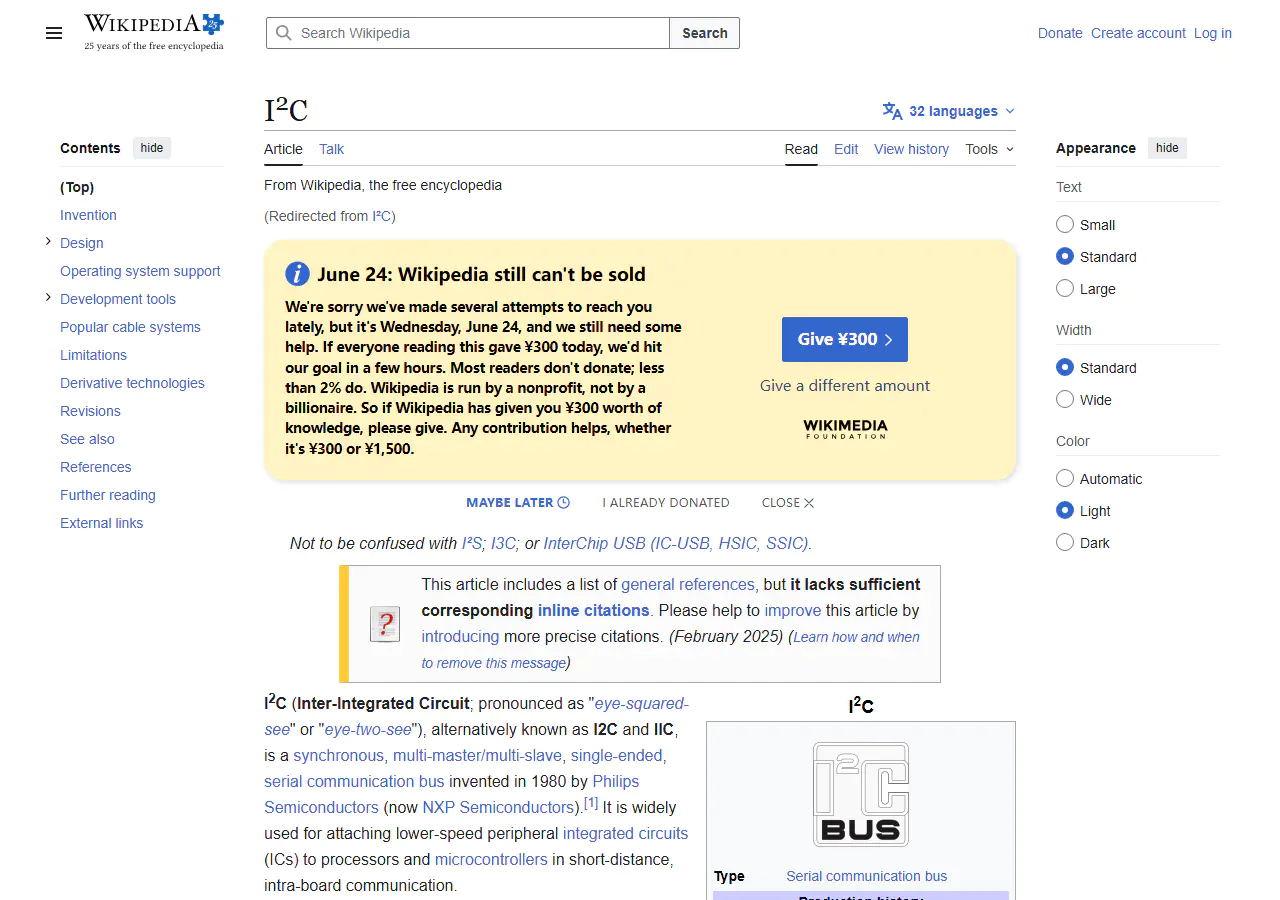
Task: Expand the Design section in contents
Action: point(48,242)
